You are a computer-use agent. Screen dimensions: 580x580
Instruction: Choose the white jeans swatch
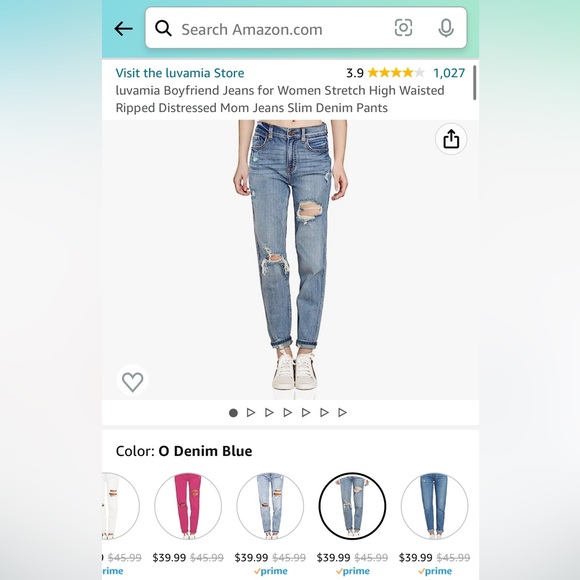pyautogui.click(x=121, y=506)
